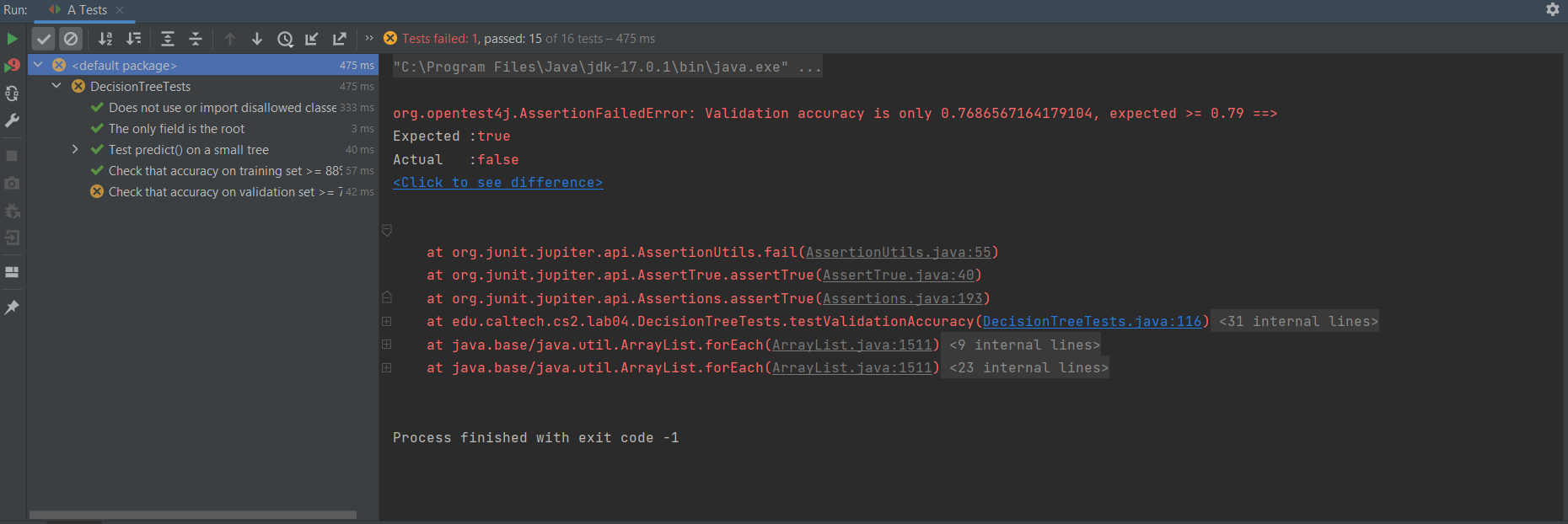Collapse the <default package> tree node

pos(38,65)
